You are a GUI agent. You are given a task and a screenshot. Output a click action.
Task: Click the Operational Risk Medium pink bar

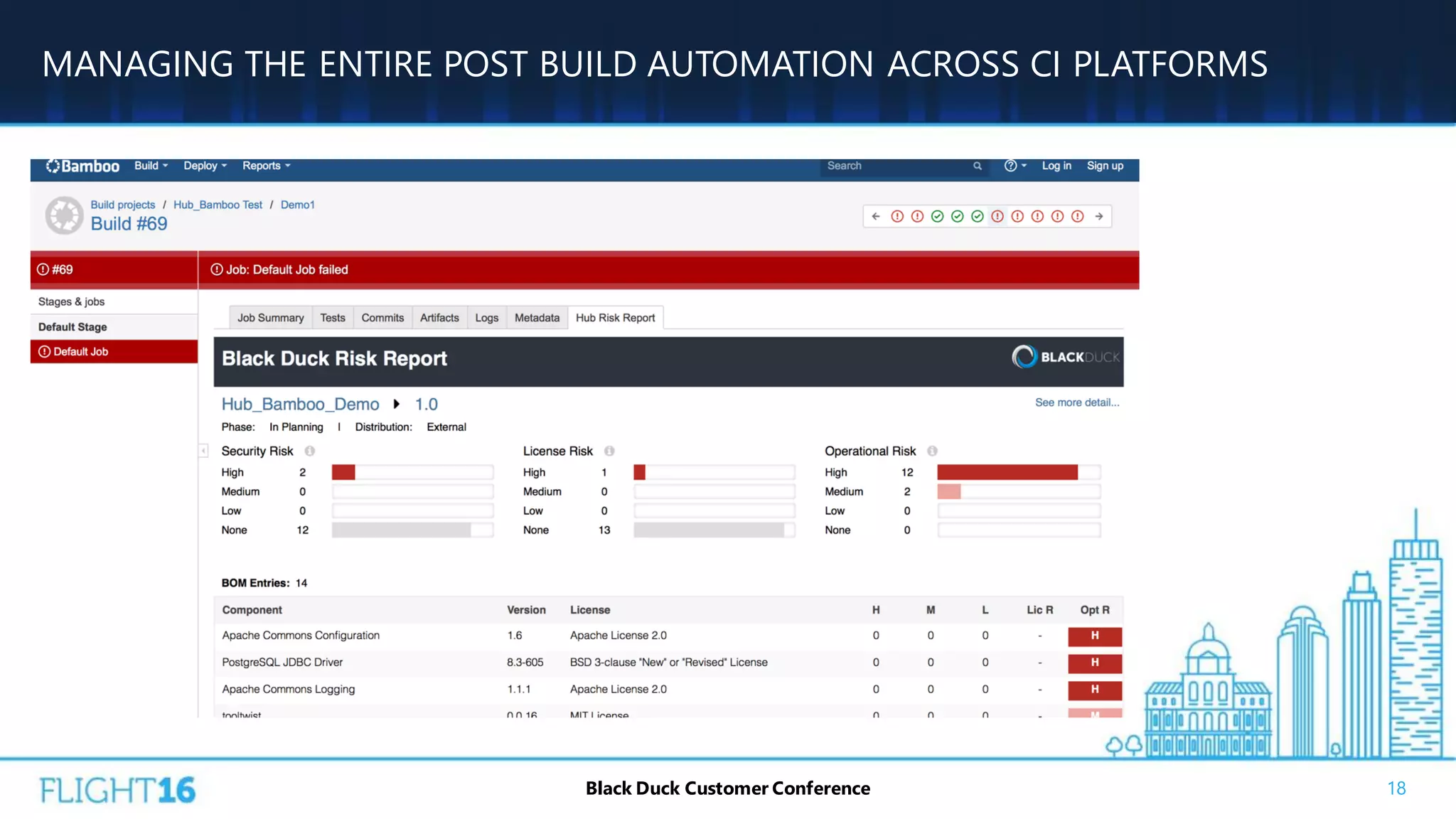[949, 491]
